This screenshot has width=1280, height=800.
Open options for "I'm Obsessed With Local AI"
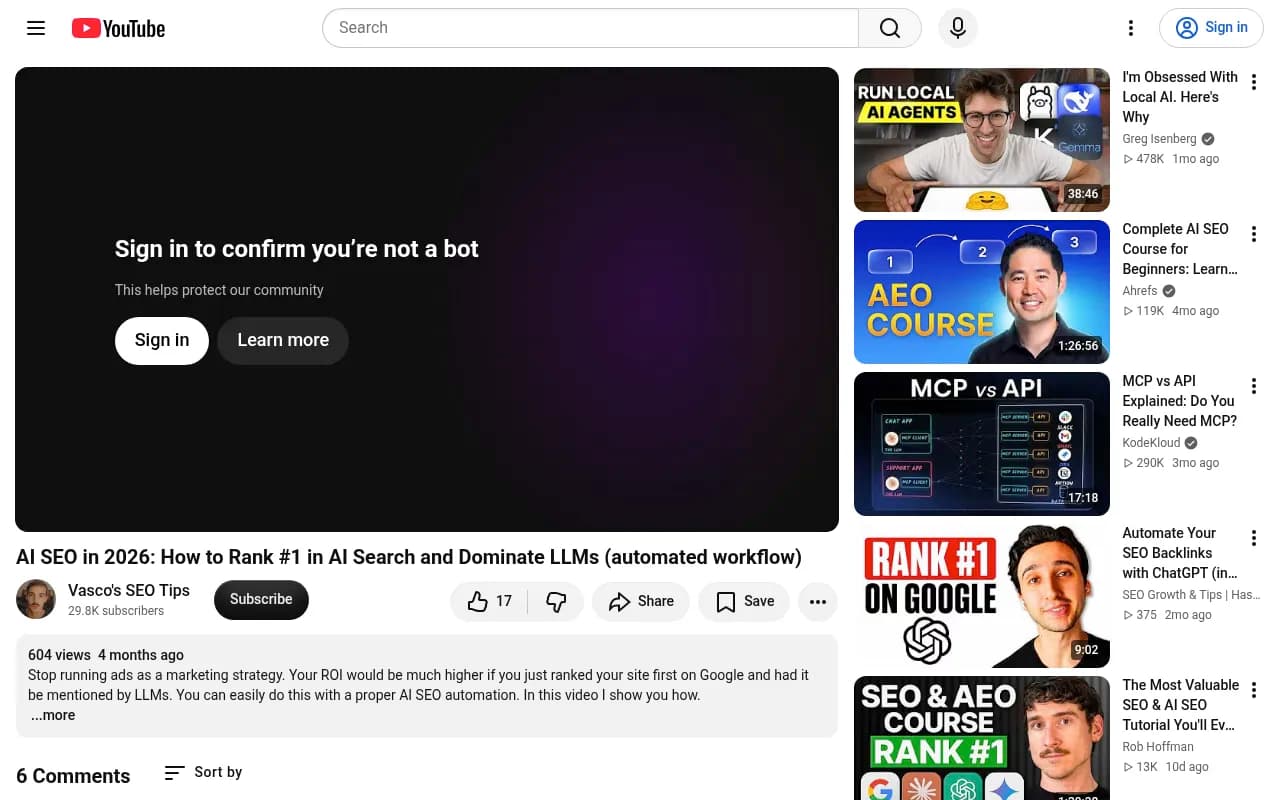point(1254,83)
